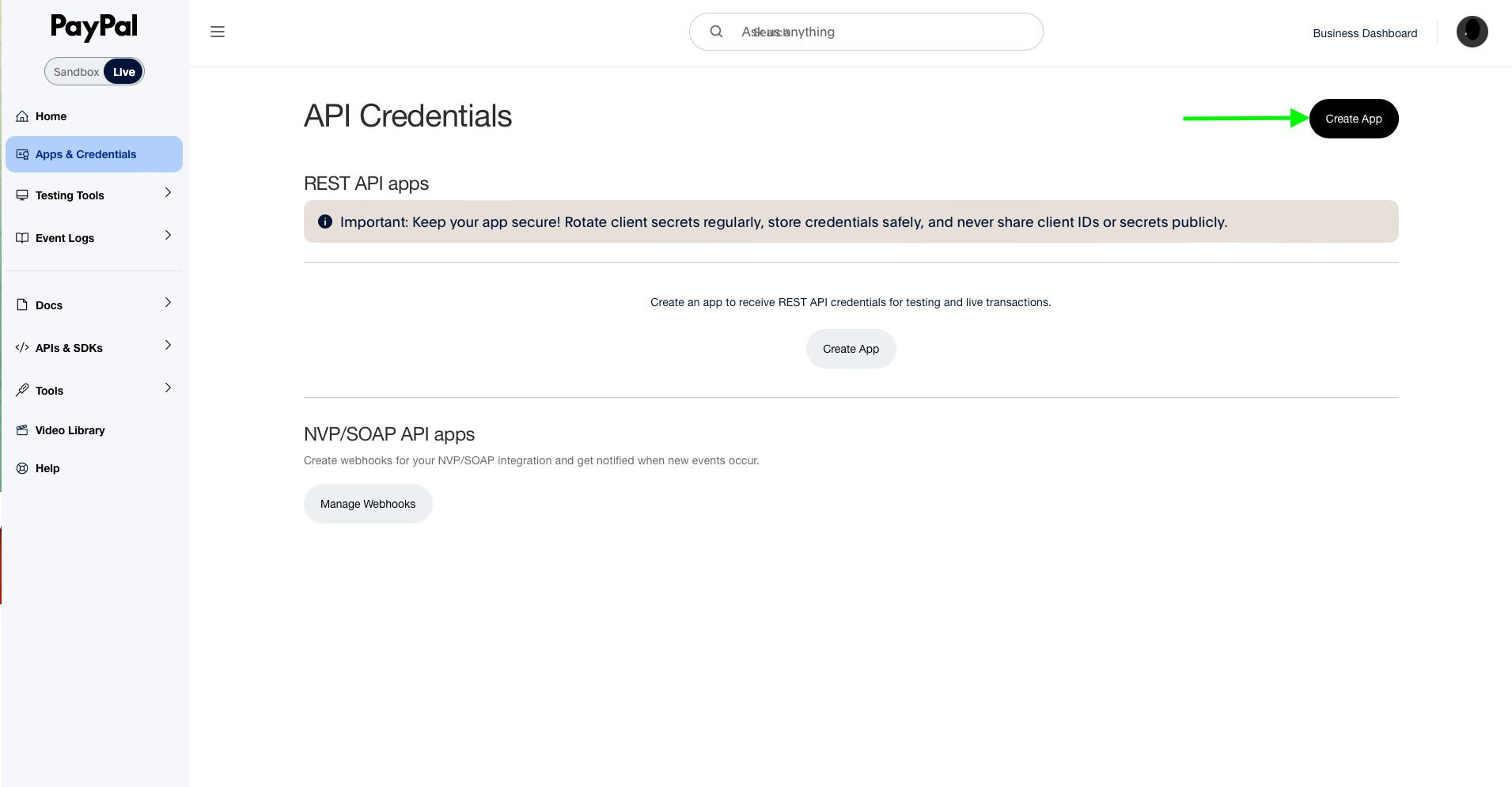Screen dimensions: 1512x787
Task: Open Help menu item
Action: pyautogui.click(x=94, y=468)
